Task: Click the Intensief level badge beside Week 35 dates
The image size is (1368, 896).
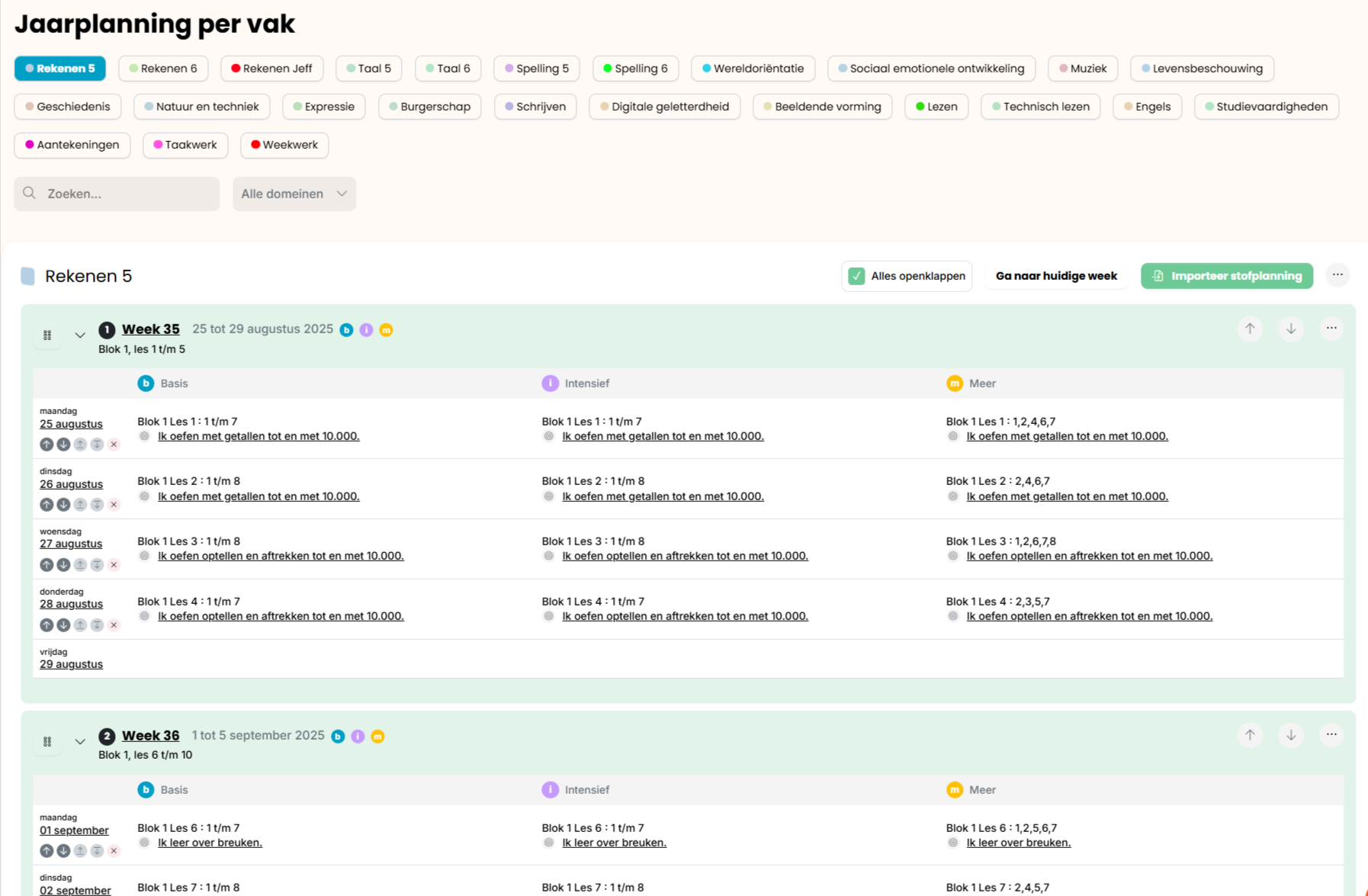Action: pos(366,330)
